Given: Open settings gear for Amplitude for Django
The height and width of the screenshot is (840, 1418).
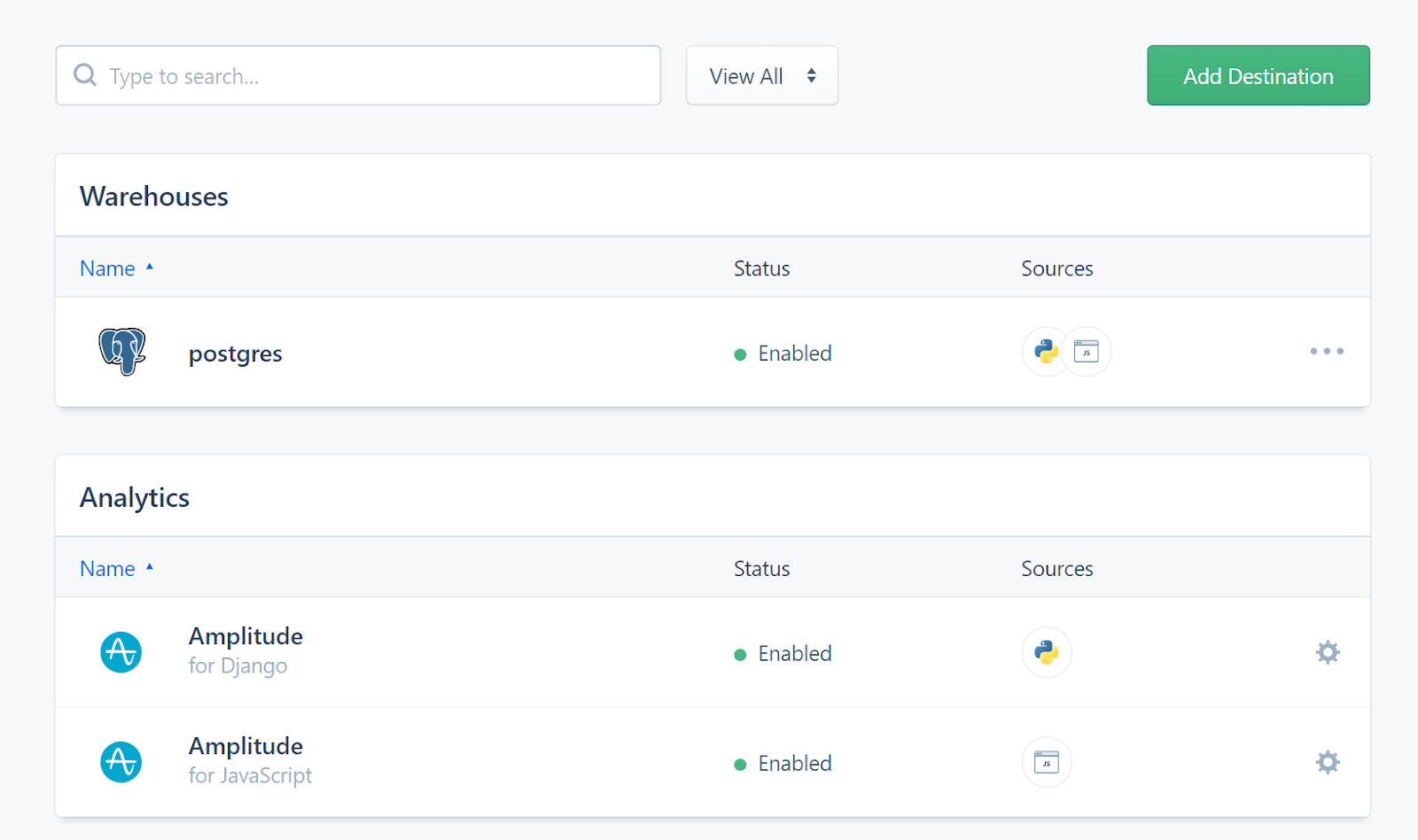Looking at the screenshot, I should click(1327, 653).
